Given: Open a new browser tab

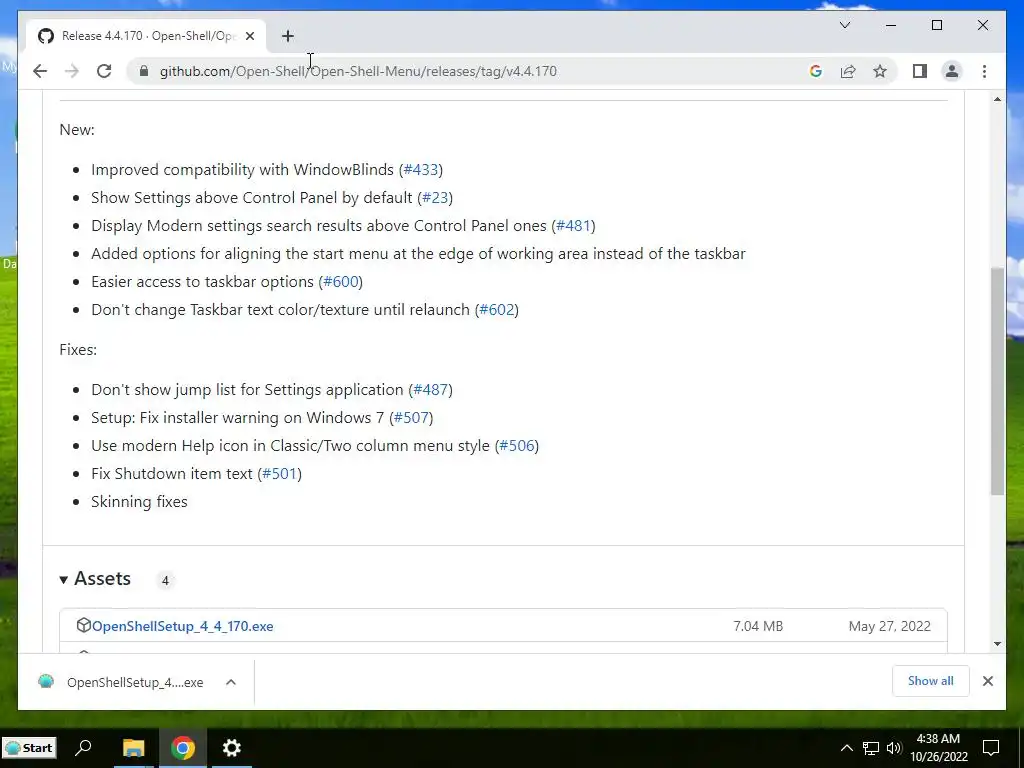Looking at the screenshot, I should click(287, 36).
